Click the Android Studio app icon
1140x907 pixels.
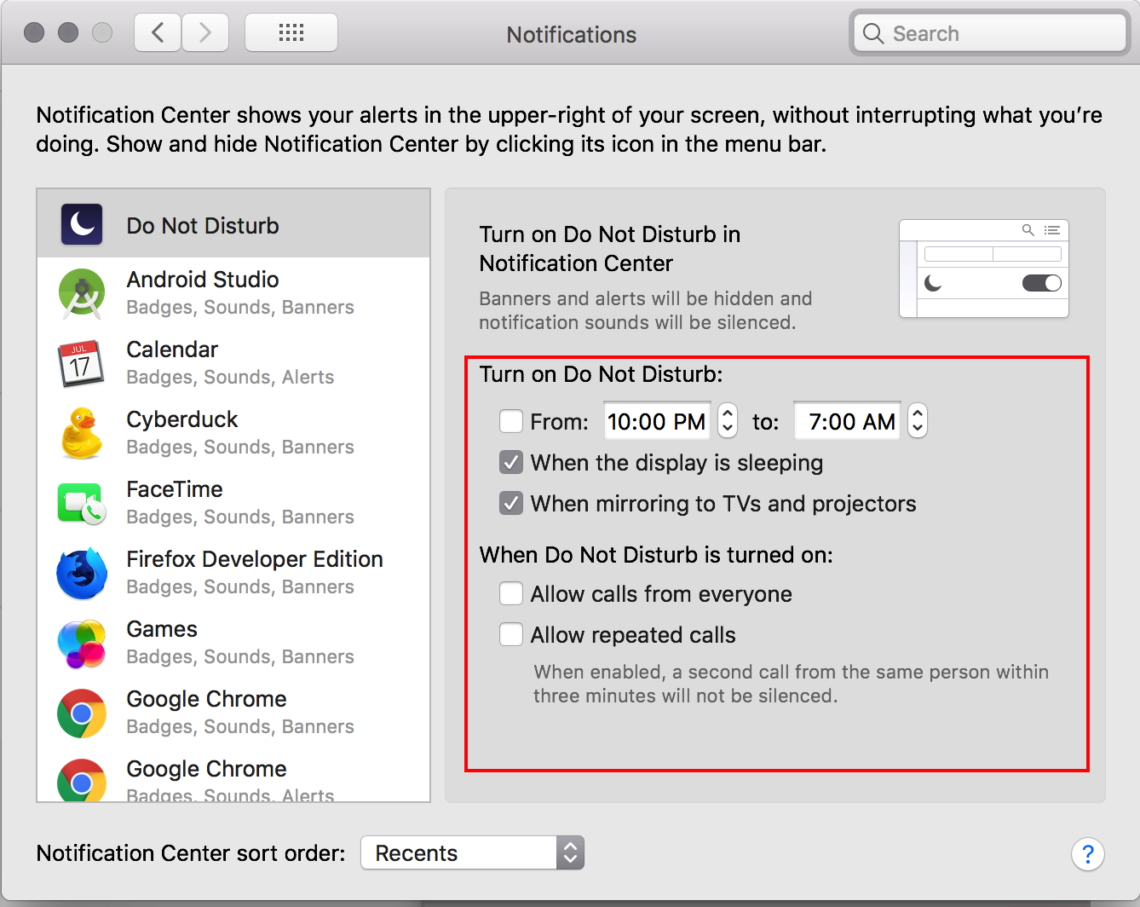(81, 293)
